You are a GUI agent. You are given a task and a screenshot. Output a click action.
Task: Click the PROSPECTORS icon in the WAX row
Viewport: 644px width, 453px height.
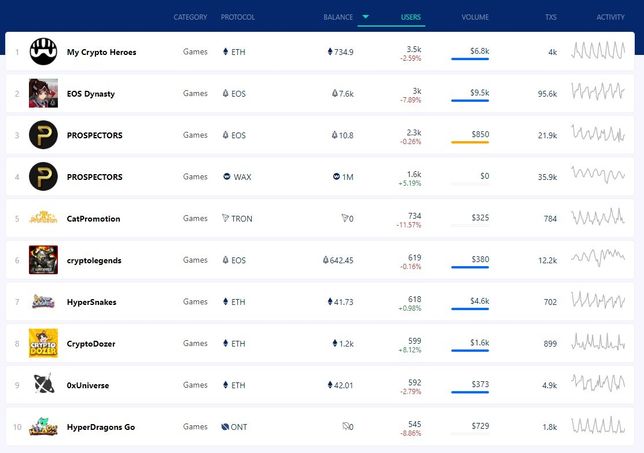pyautogui.click(x=43, y=177)
